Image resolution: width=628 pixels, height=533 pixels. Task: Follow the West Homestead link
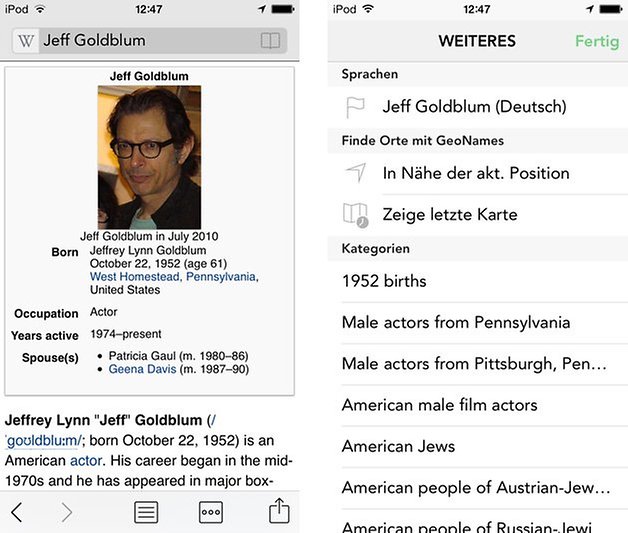(x=135, y=277)
